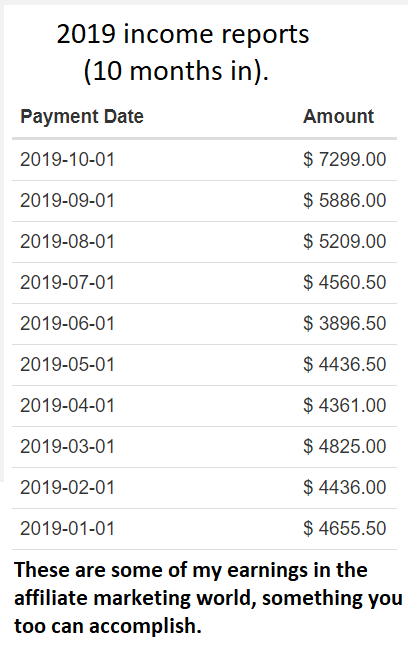Click the $ 4560.50 amount
The height and width of the screenshot is (652, 412).
point(345,283)
